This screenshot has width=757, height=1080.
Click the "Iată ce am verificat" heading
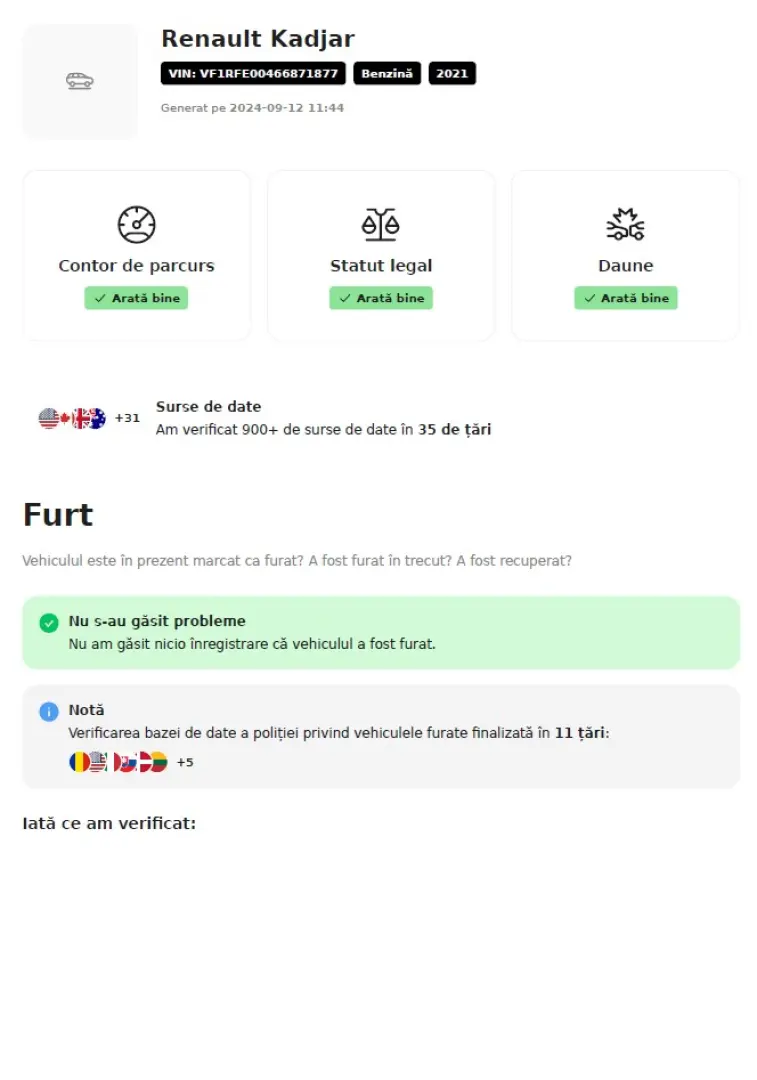(109, 823)
